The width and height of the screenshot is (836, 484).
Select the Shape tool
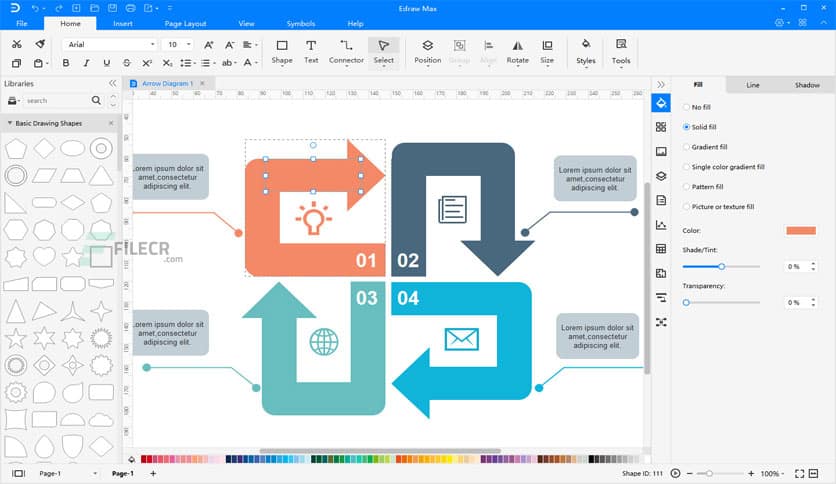point(282,52)
